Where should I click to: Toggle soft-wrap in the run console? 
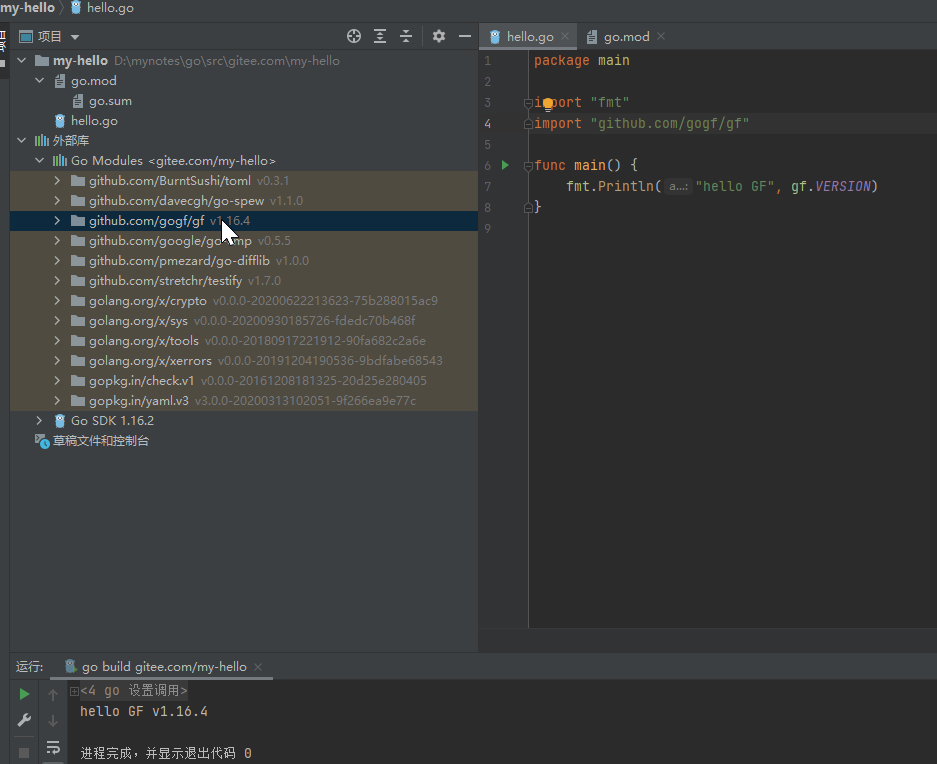[53, 747]
